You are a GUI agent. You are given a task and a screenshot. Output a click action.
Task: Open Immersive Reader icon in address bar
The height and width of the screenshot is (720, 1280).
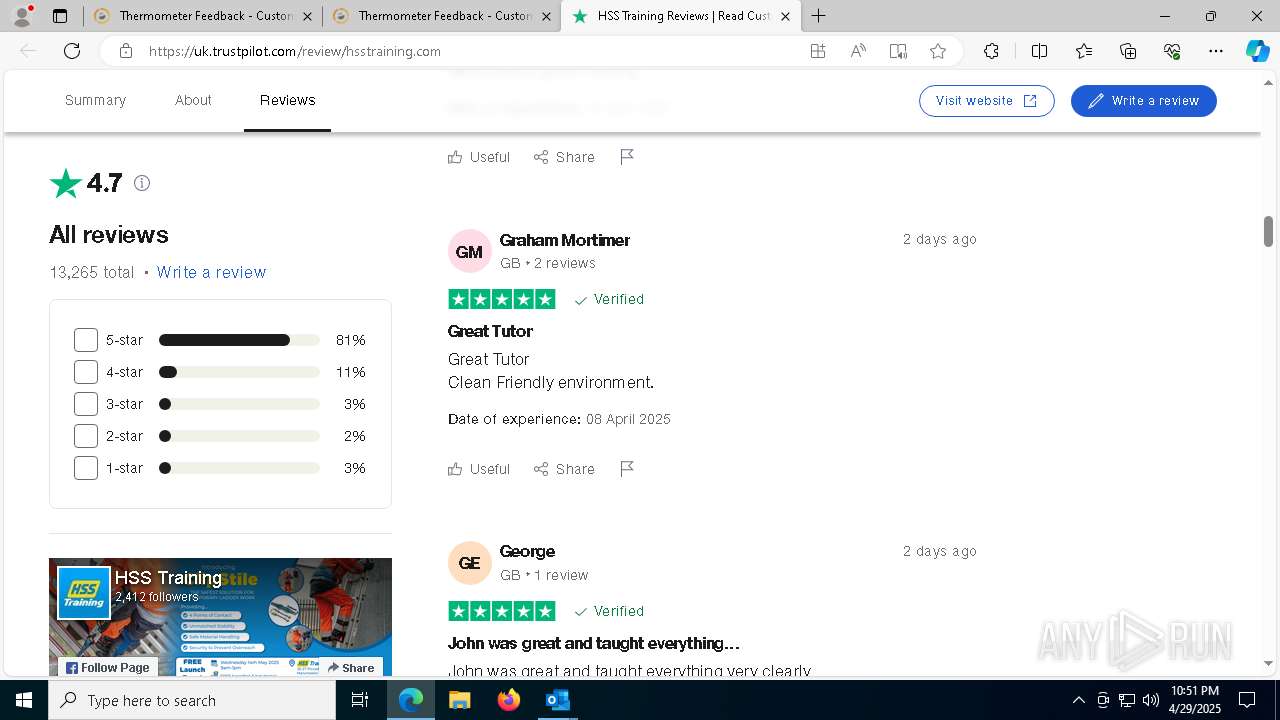point(898,51)
